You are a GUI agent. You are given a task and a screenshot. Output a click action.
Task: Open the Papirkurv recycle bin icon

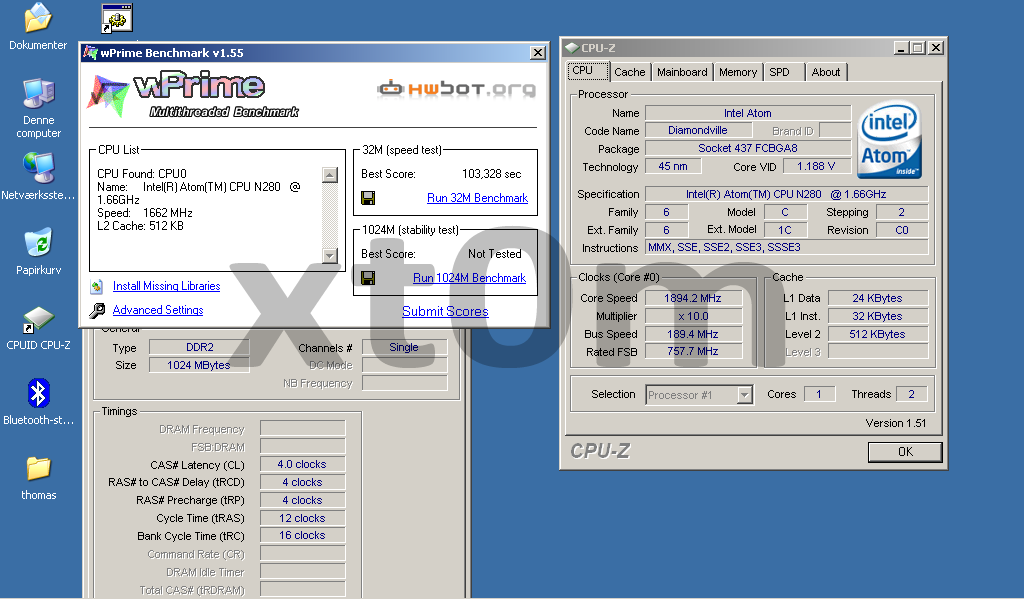tap(38, 243)
